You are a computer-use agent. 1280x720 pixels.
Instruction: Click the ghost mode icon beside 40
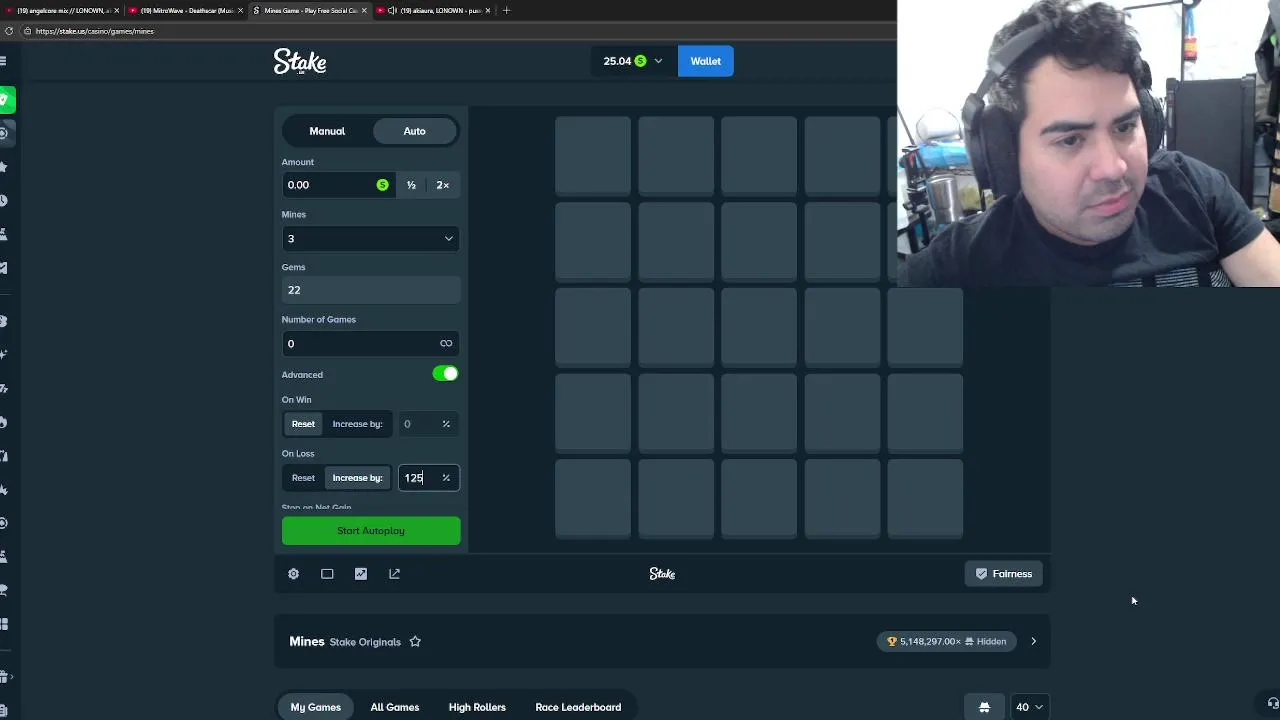coord(984,707)
